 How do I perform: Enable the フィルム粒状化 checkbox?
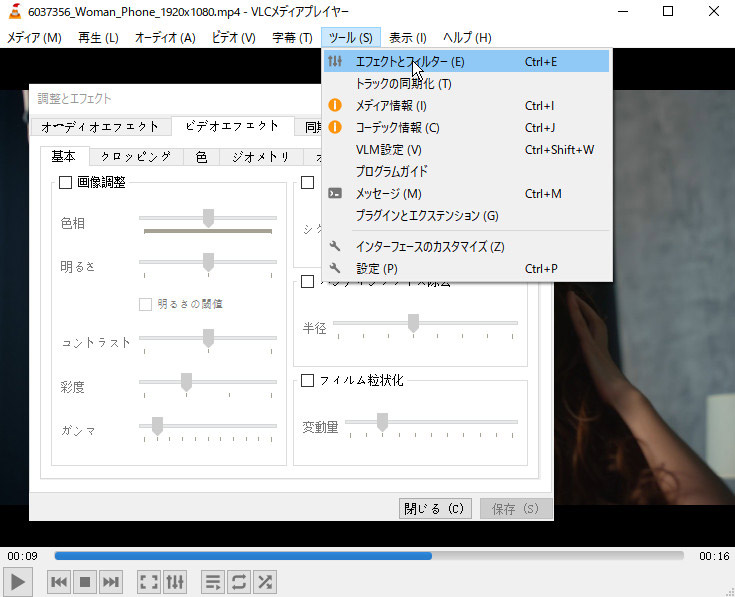click(307, 380)
